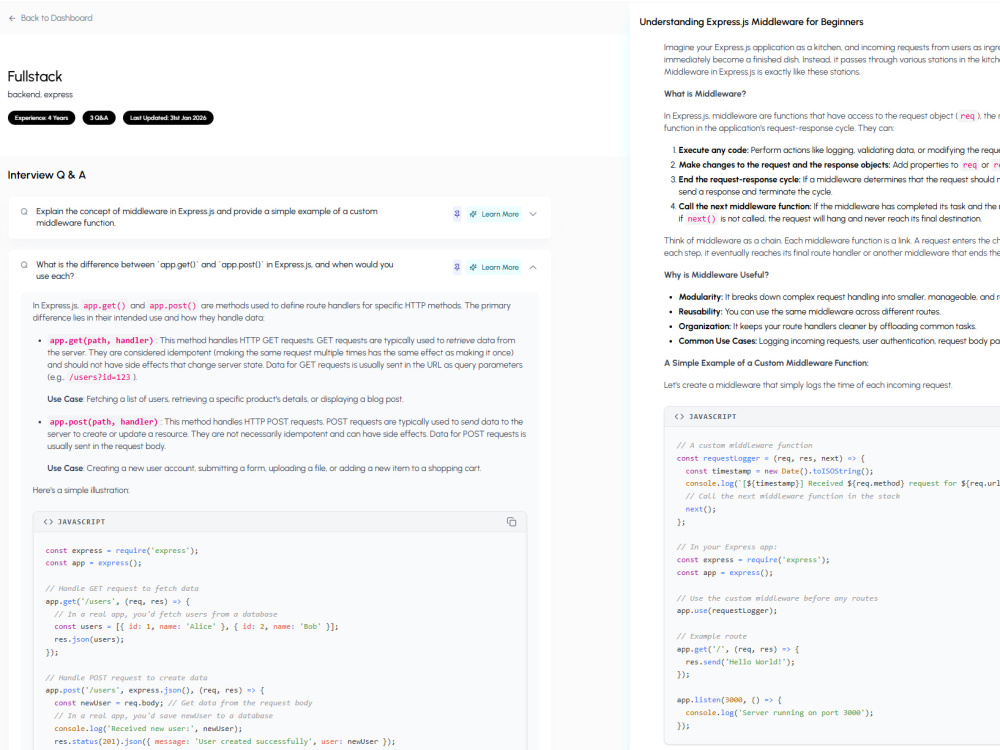
Task: Click the code brackets icon in the right panel code header
Action: [x=679, y=416]
